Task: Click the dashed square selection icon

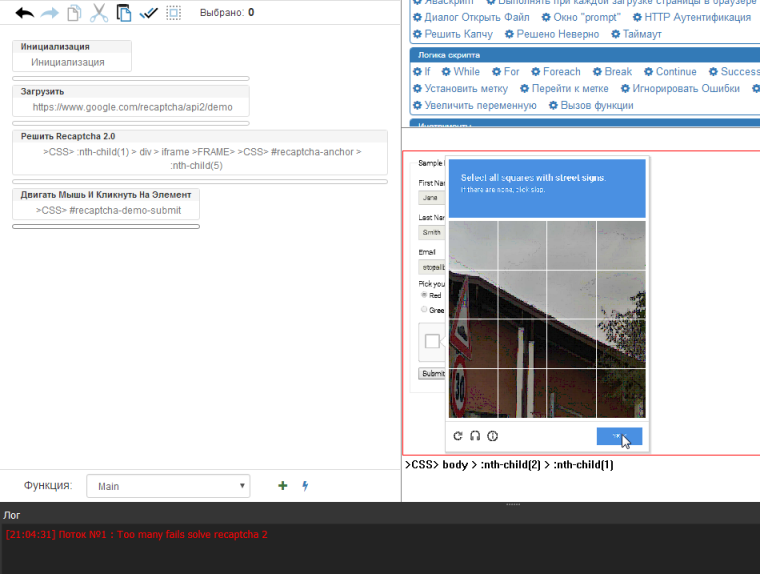Action: (x=174, y=13)
